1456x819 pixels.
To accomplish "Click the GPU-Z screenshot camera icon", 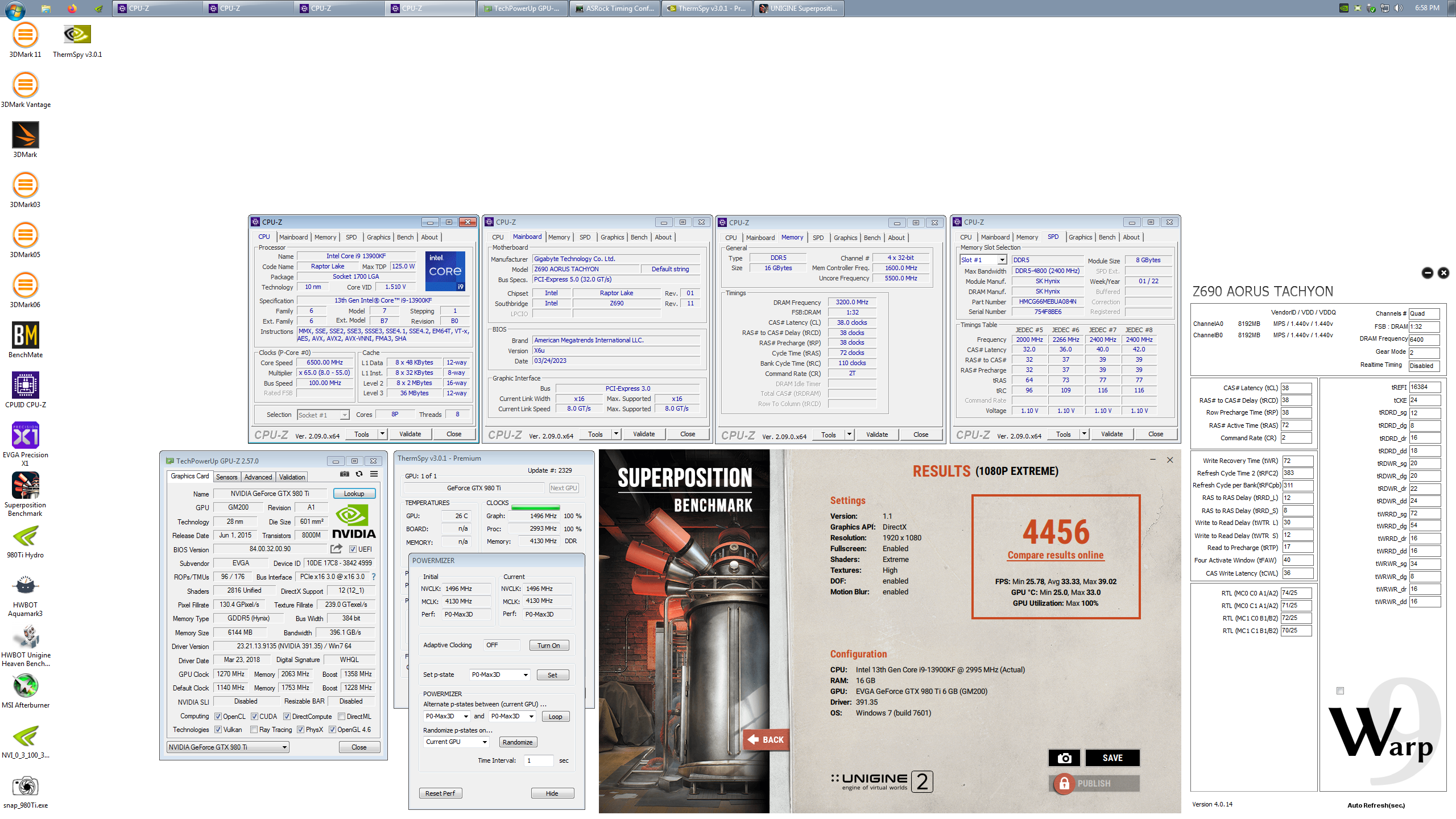I will 345,474.
